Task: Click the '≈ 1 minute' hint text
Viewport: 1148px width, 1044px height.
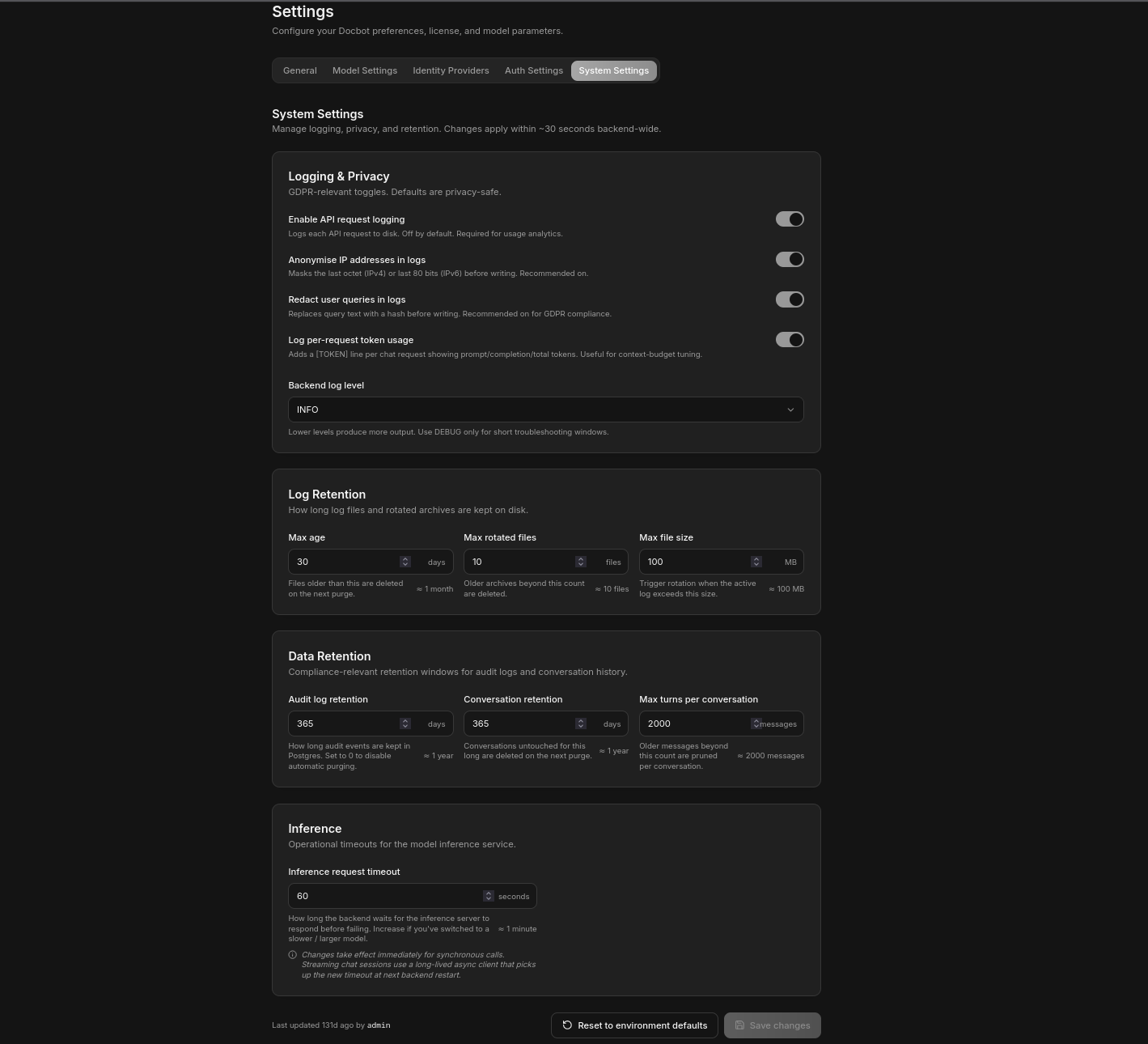Action: (517, 929)
